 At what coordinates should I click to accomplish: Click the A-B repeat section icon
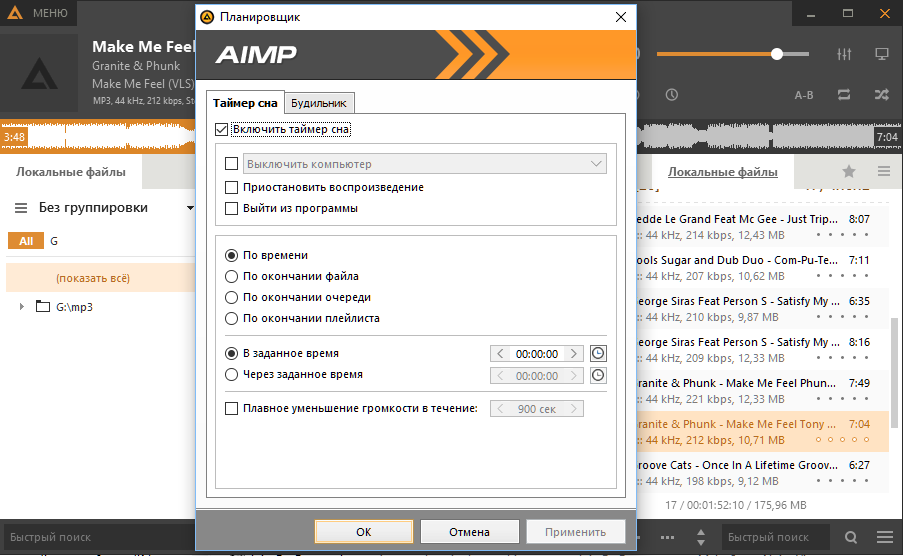click(804, 95)
